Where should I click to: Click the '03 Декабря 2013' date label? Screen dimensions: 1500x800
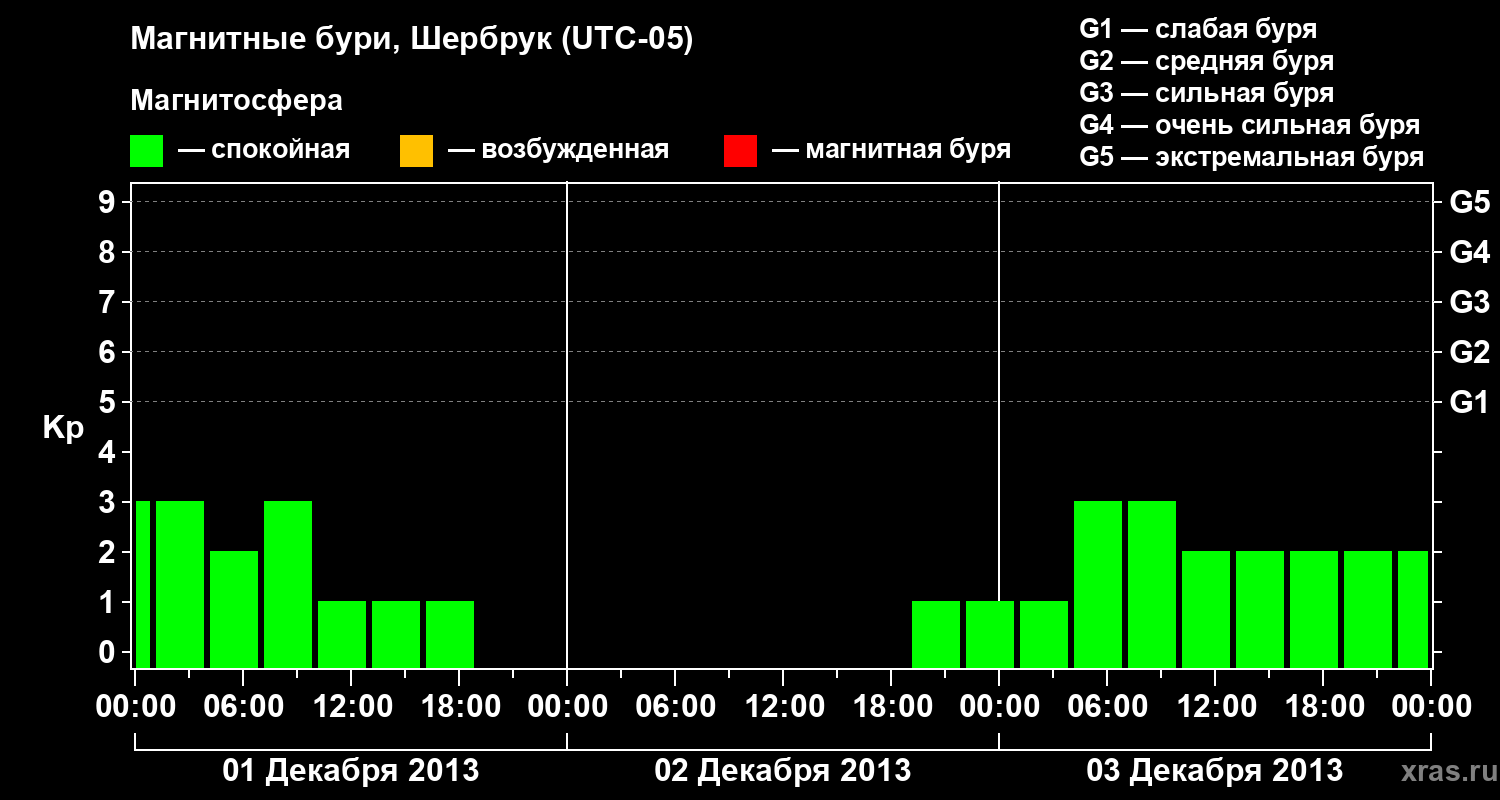coord(1214,771)
